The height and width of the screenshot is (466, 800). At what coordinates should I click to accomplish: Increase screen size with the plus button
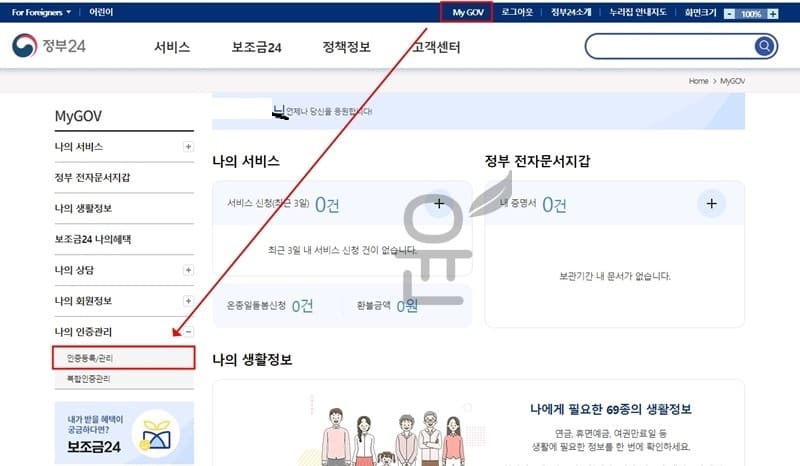tap(773, 14)
